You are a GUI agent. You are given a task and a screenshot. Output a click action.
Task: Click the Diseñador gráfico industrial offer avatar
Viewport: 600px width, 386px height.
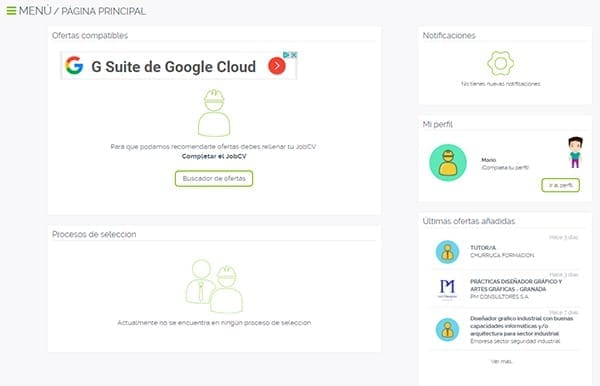pyautogui.click(x=447, y=330)
